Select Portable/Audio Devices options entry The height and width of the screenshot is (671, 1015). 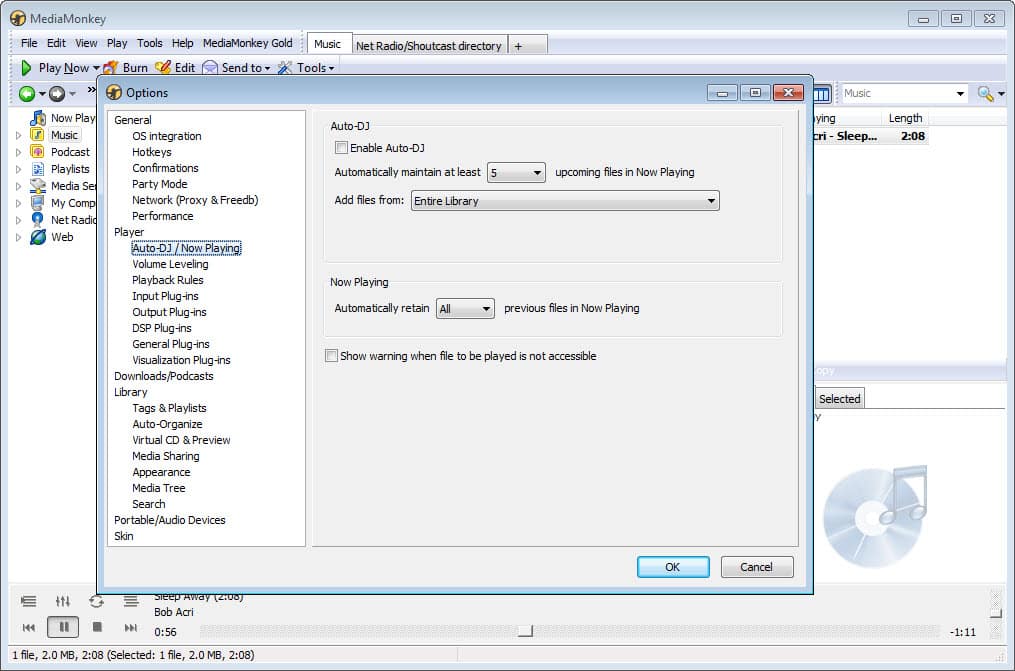170,520
